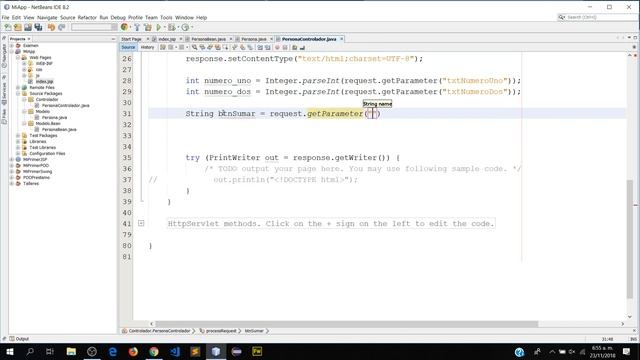Switch editor to History view
The height and width of the screenshot is (360, 640).
pyautogui.click(x=147, y=47)
